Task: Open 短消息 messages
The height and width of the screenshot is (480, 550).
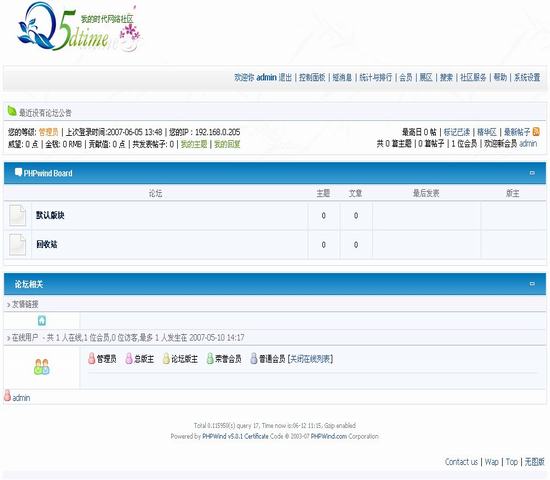Action: [342, 77]
